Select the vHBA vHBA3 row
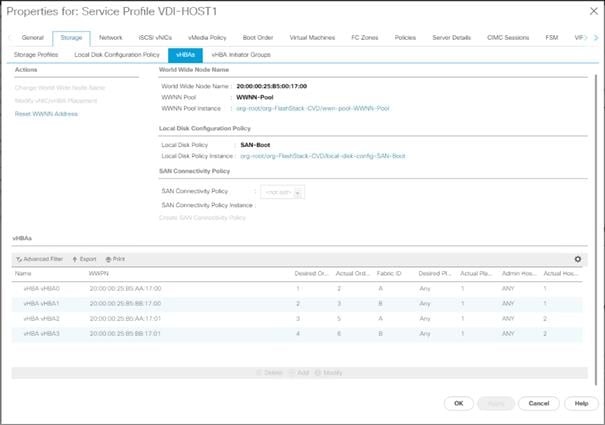Image resolution: width=605 pixels, height=425 pixels. (x=297, y=334)
